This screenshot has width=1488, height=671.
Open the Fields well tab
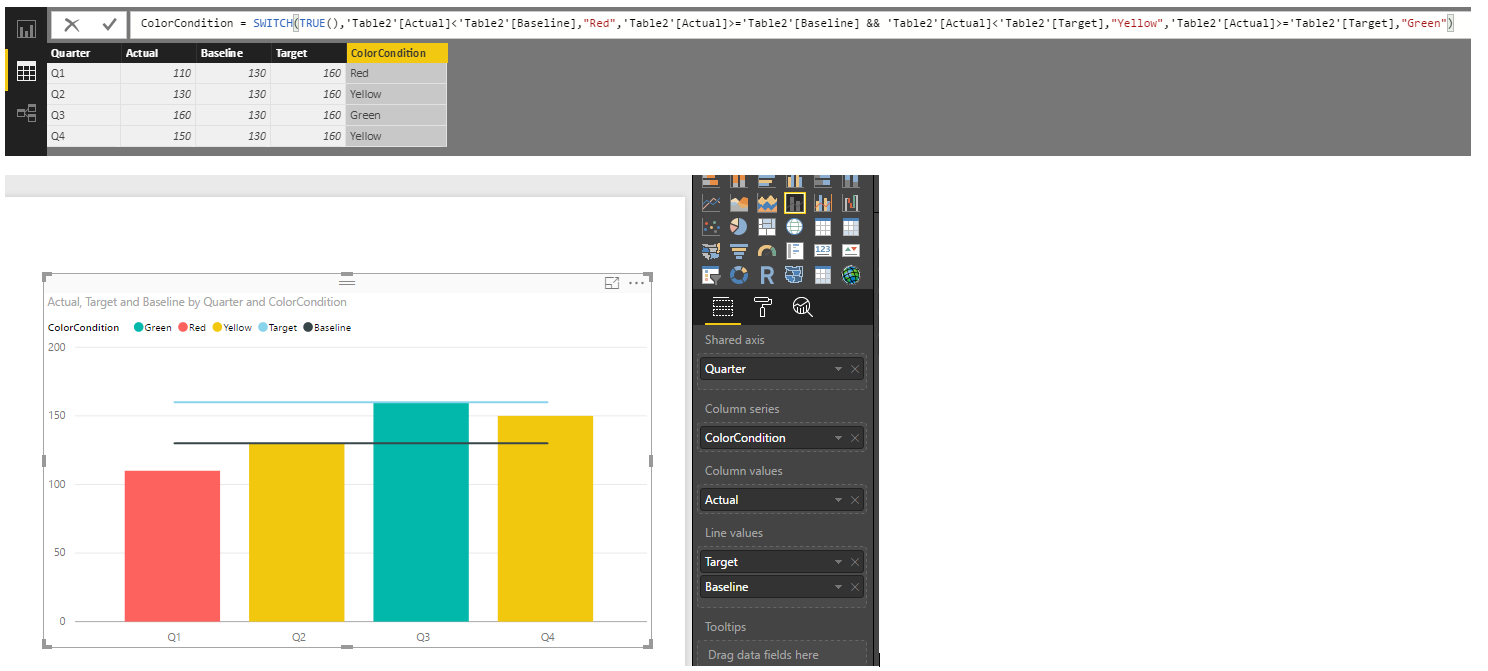click(722, 307)
